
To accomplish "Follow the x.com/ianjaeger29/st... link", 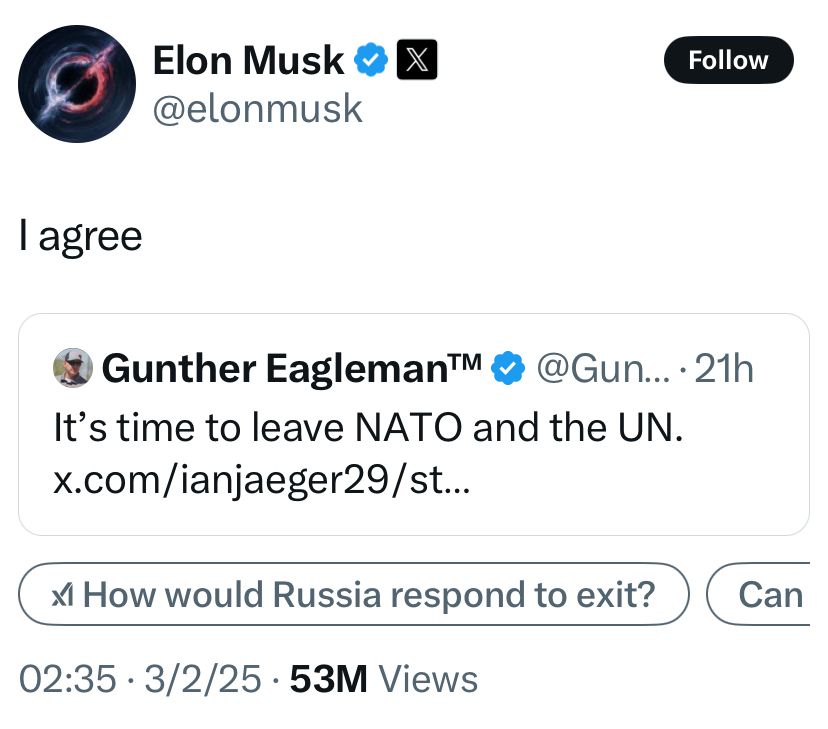I will click(261, 481).
